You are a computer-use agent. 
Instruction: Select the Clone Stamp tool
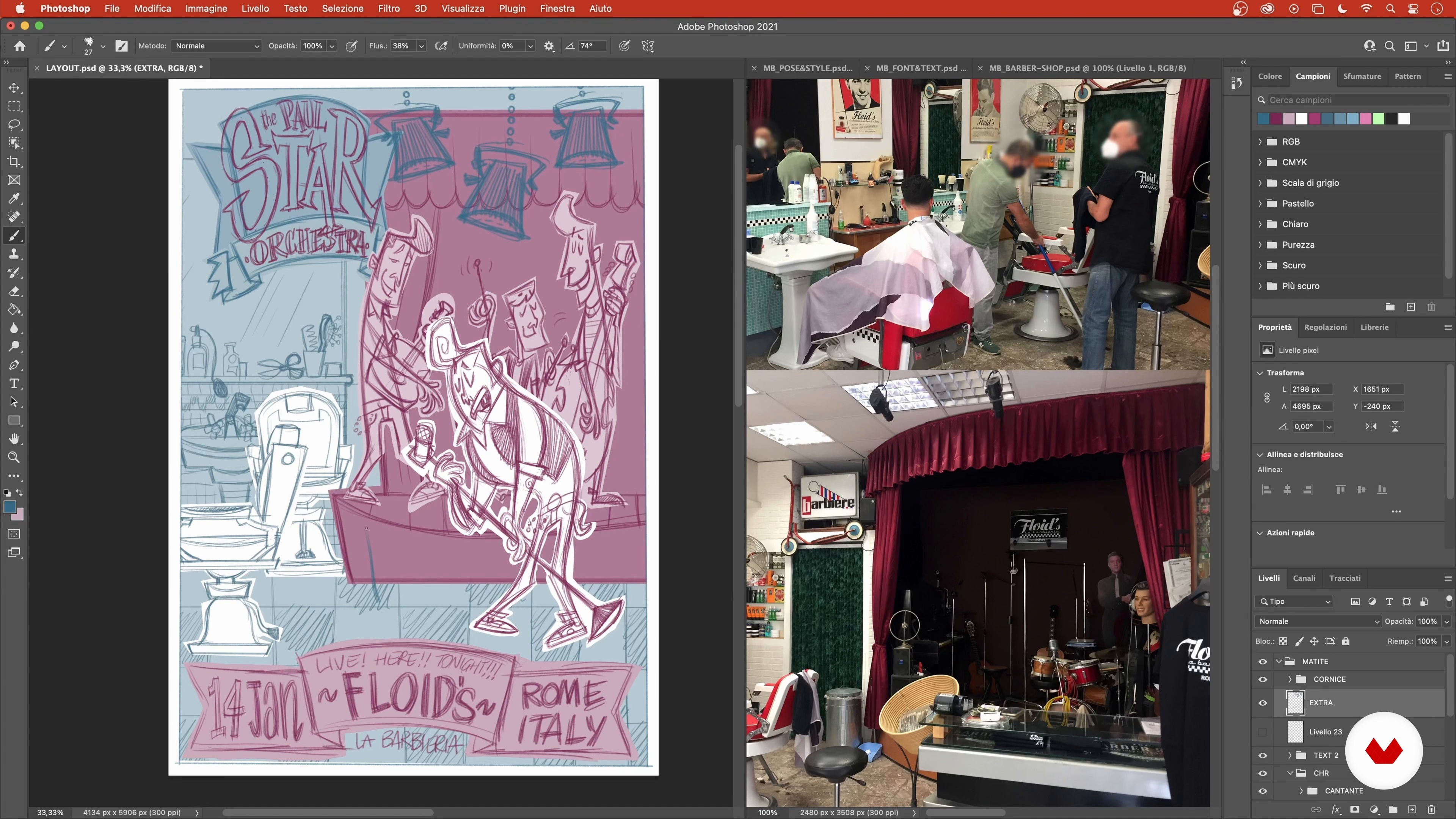coord(14,254)
